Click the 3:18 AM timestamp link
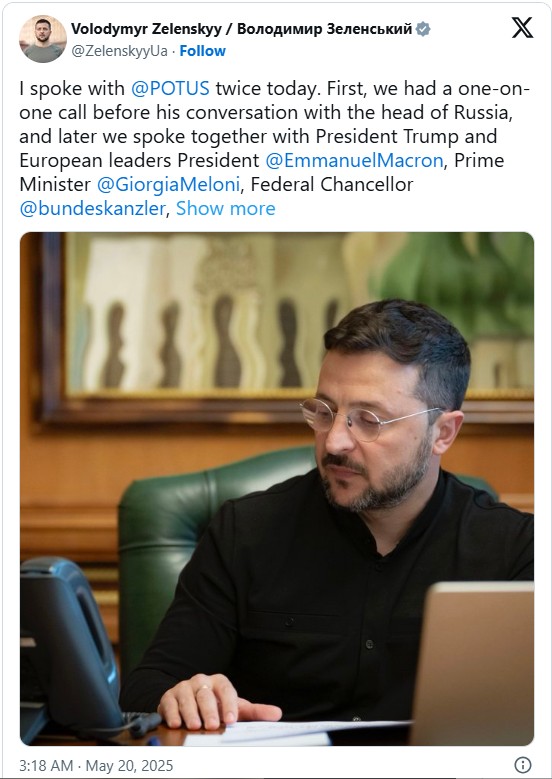Image resolution: width=552 pixels, height=779 pixels. [x=46, y=766]
